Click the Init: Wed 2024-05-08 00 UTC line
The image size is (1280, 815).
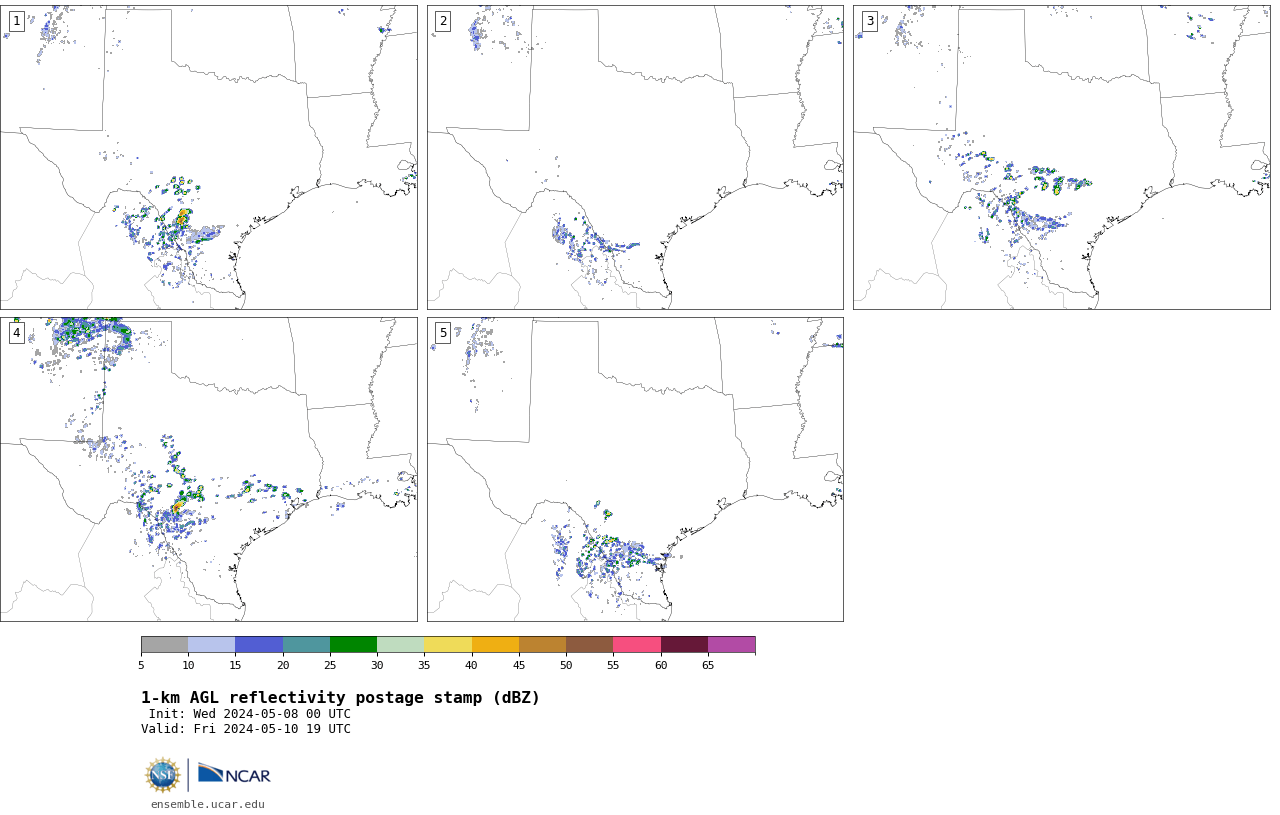(250, 714)
